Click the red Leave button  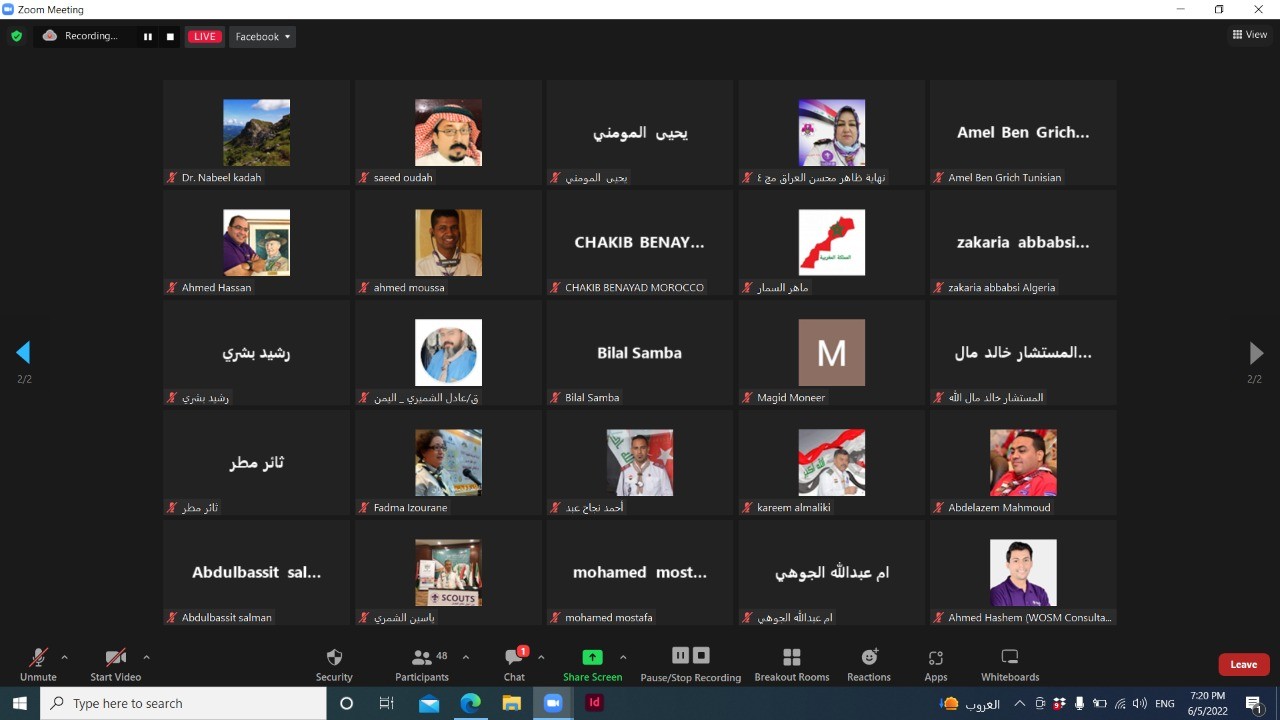[x=1243, y=664]
